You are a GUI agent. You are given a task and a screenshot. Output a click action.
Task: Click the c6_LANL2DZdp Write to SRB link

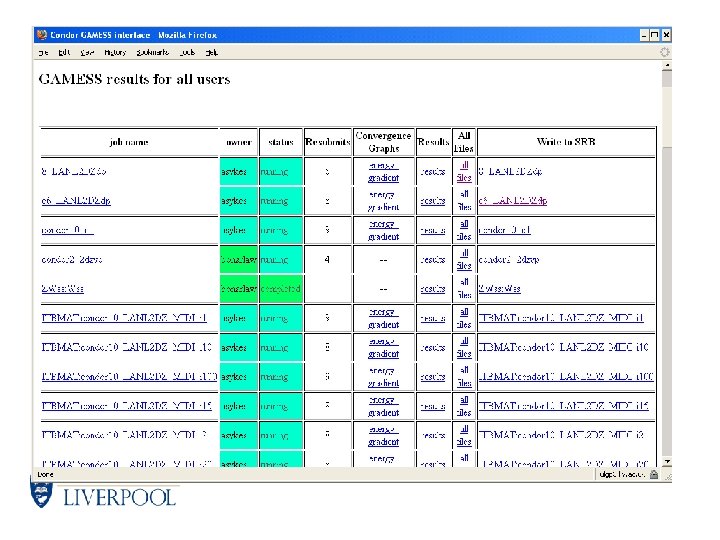(512, 201)
